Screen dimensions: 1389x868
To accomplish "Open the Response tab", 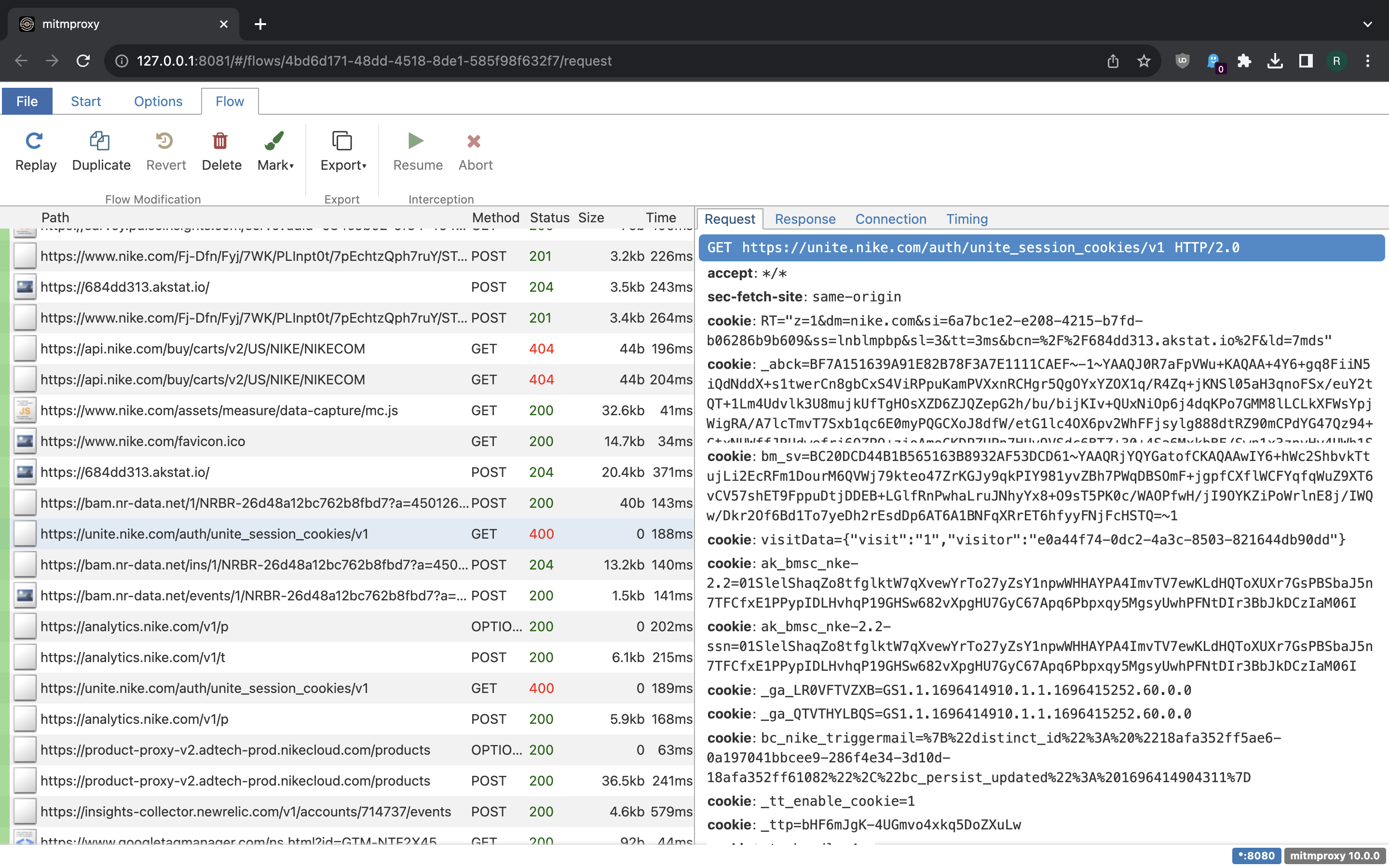I will (x=804, y=219).
